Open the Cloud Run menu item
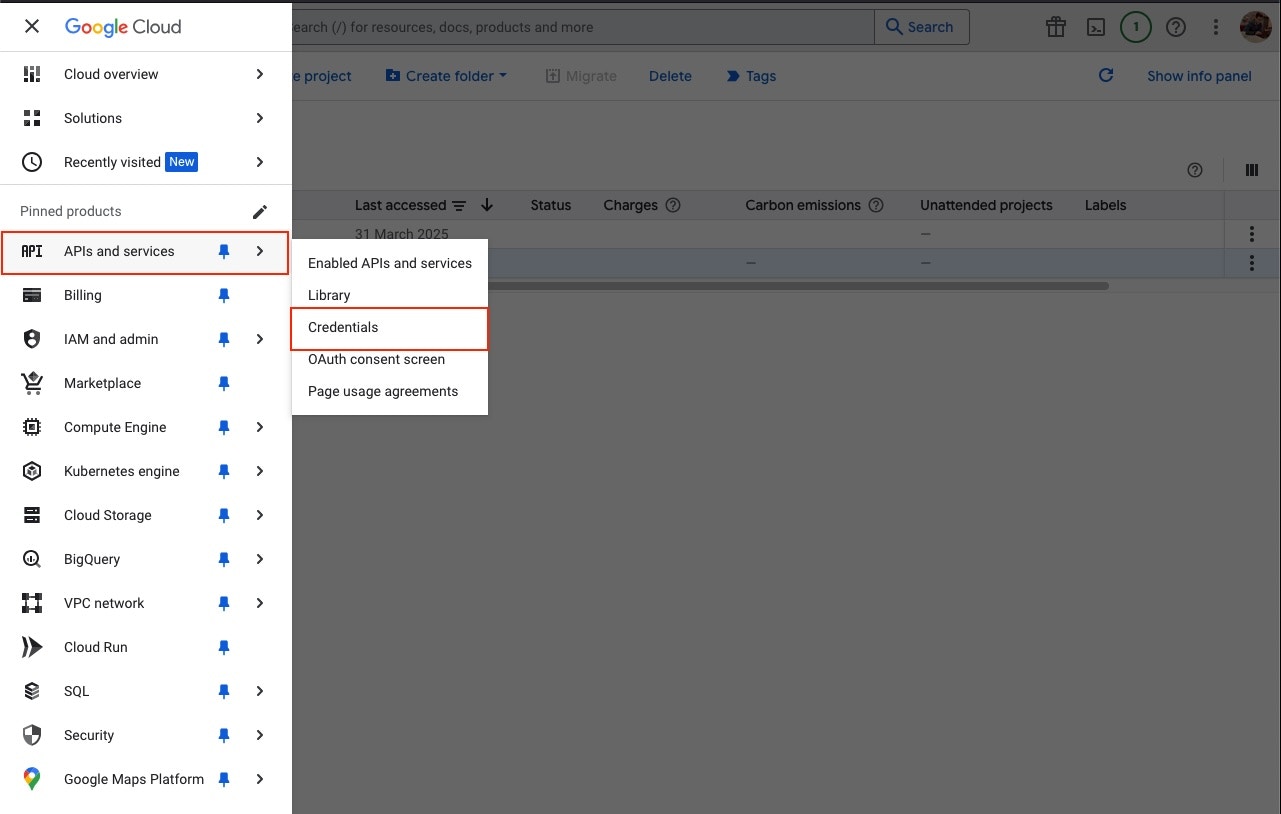 (x=146, y=647)
